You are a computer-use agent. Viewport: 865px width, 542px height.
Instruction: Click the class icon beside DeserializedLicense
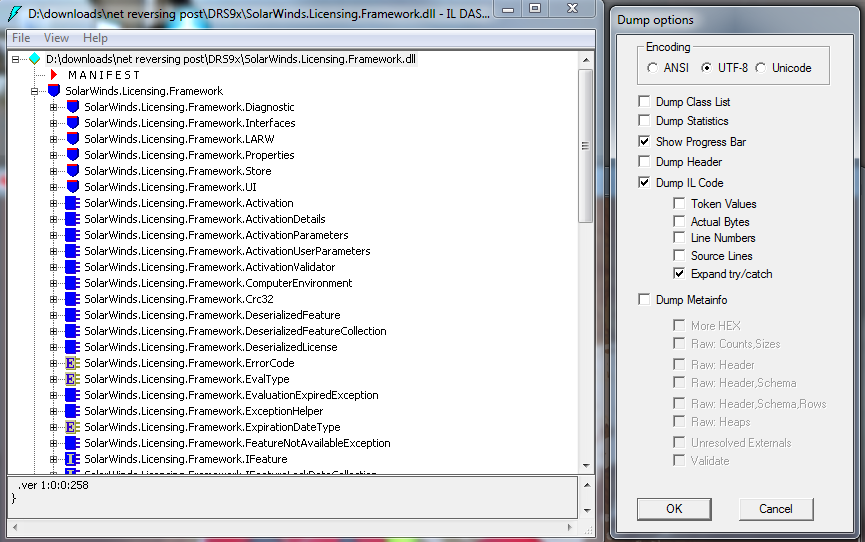pos(72,347)
